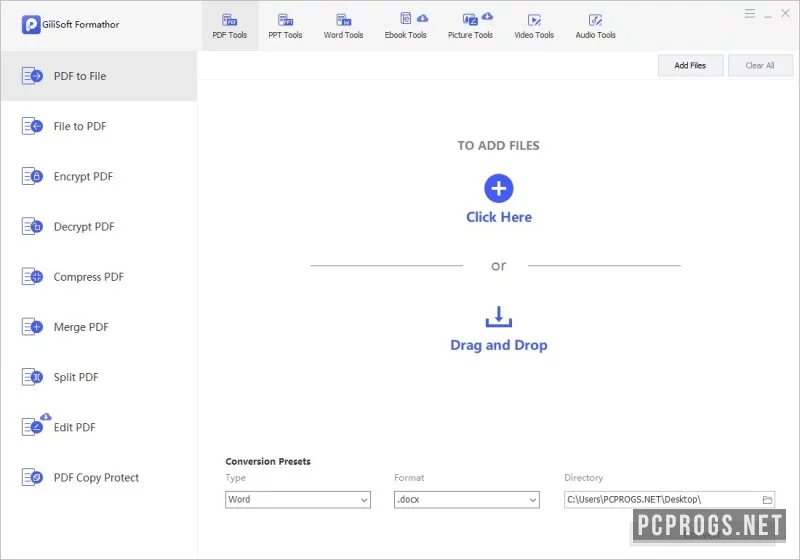Click the folder browse icon in Directory

point(767,500)
